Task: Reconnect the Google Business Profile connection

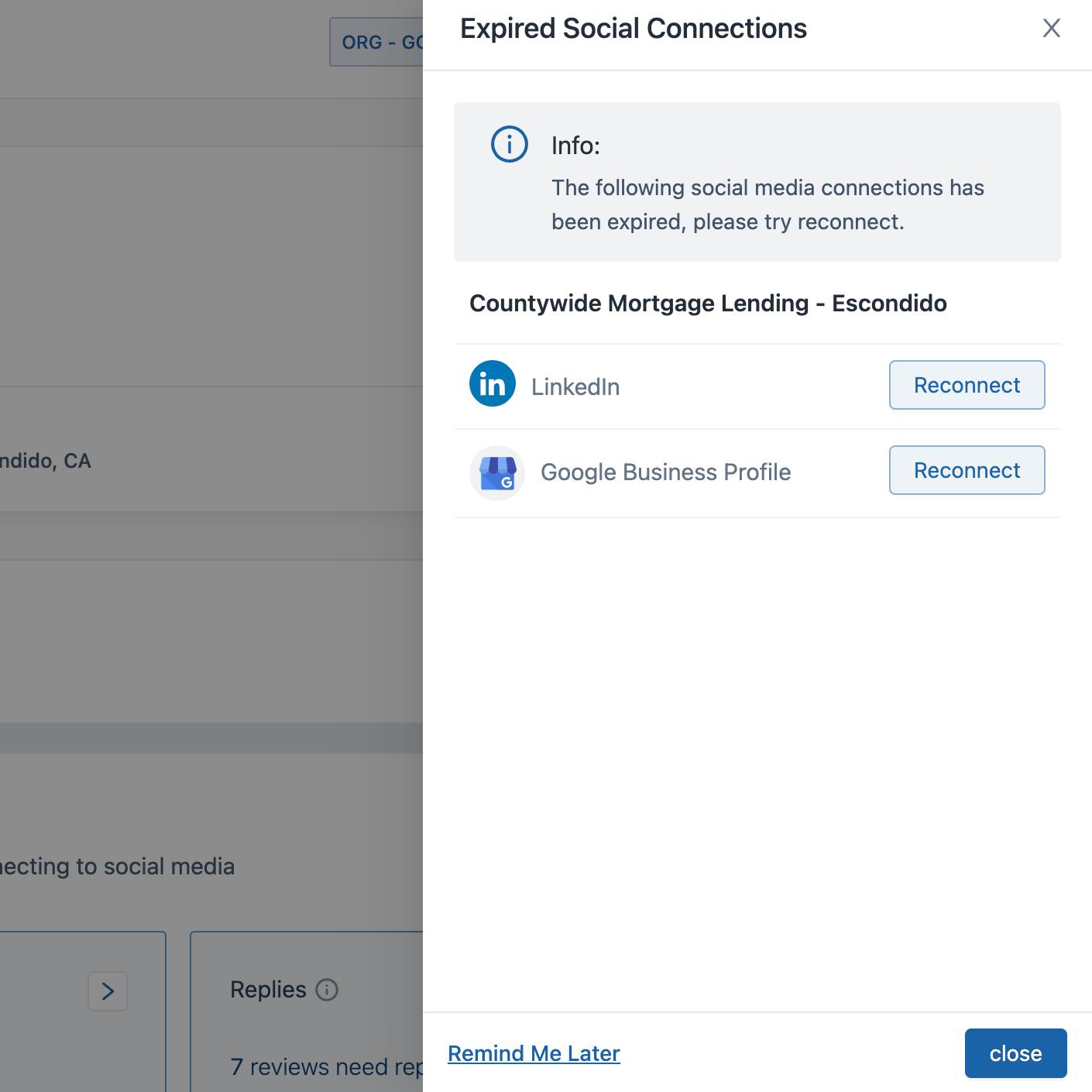Action: [x=967, y=470]
